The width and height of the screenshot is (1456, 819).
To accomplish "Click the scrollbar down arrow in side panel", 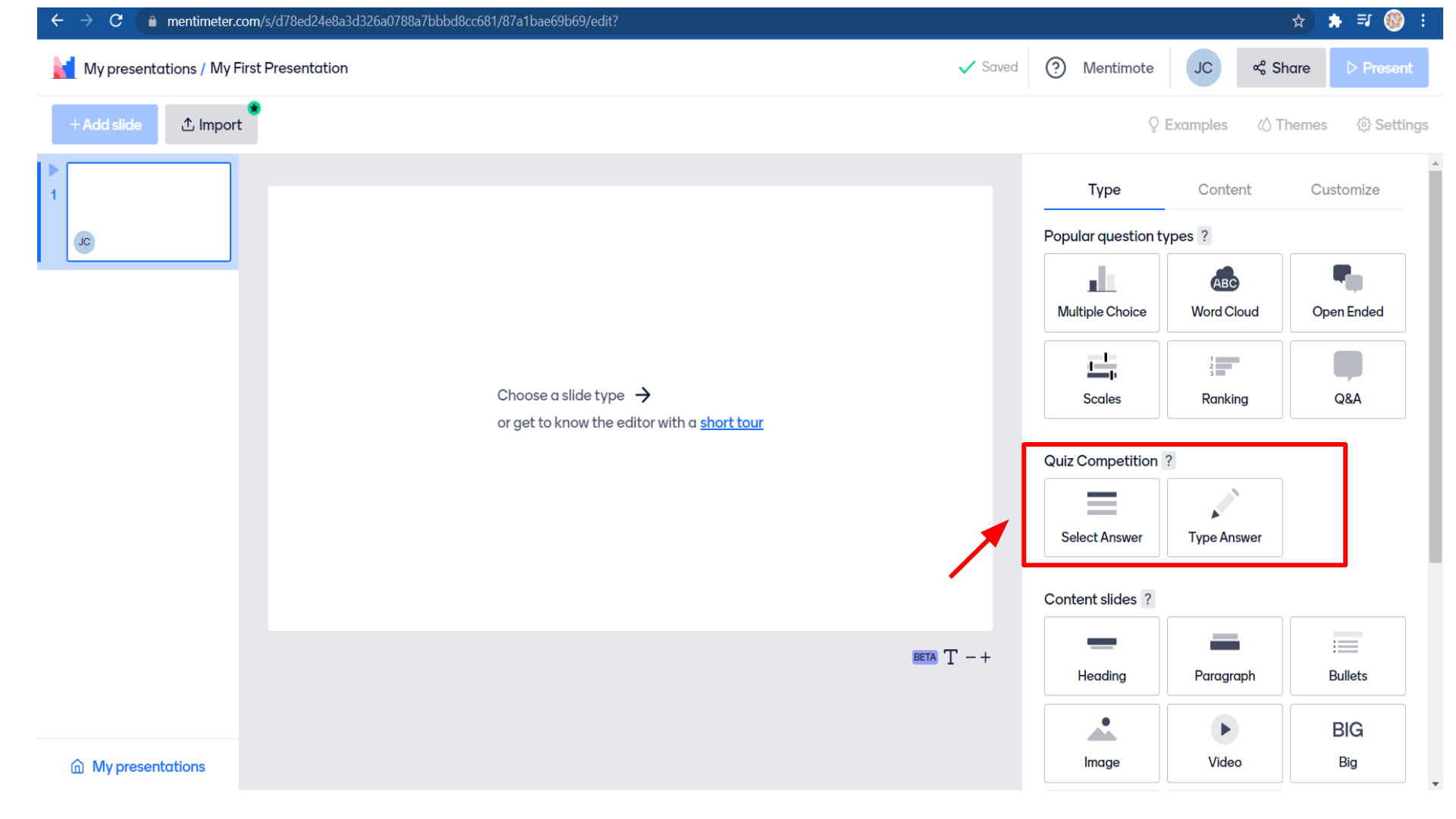I will pos(1435,784).
